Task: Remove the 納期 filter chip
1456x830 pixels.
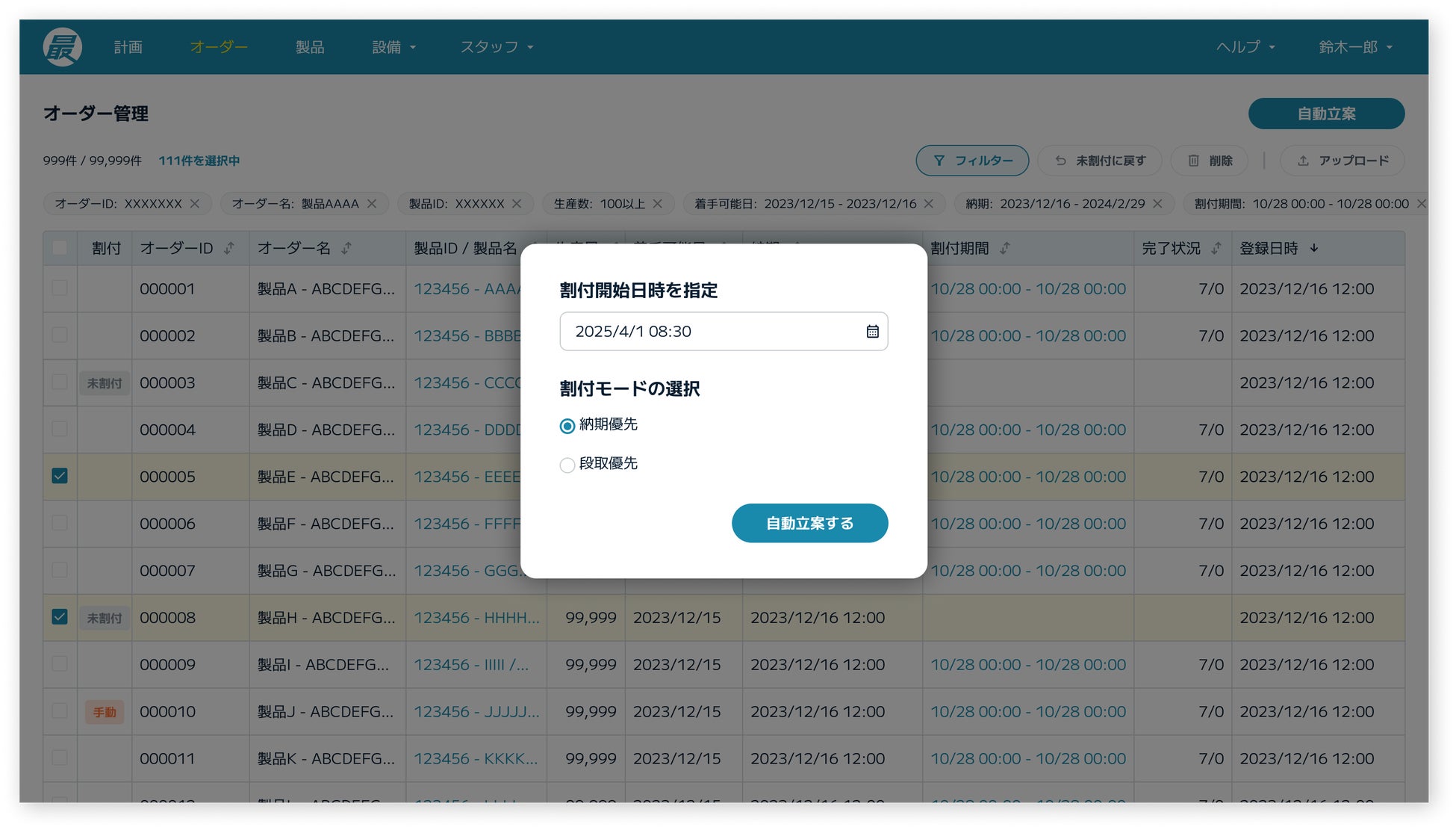Action: click(1157, 204)
